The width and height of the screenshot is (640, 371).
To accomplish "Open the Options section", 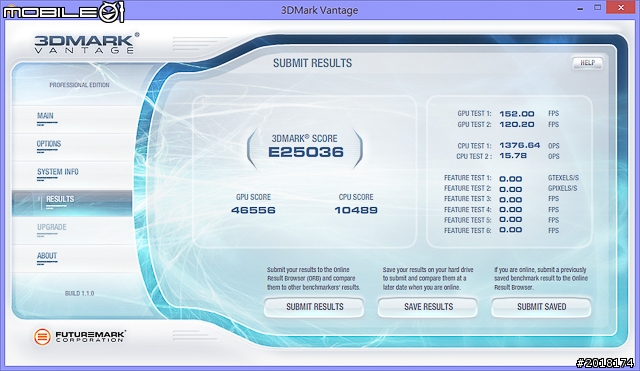I will coord(49,144).
